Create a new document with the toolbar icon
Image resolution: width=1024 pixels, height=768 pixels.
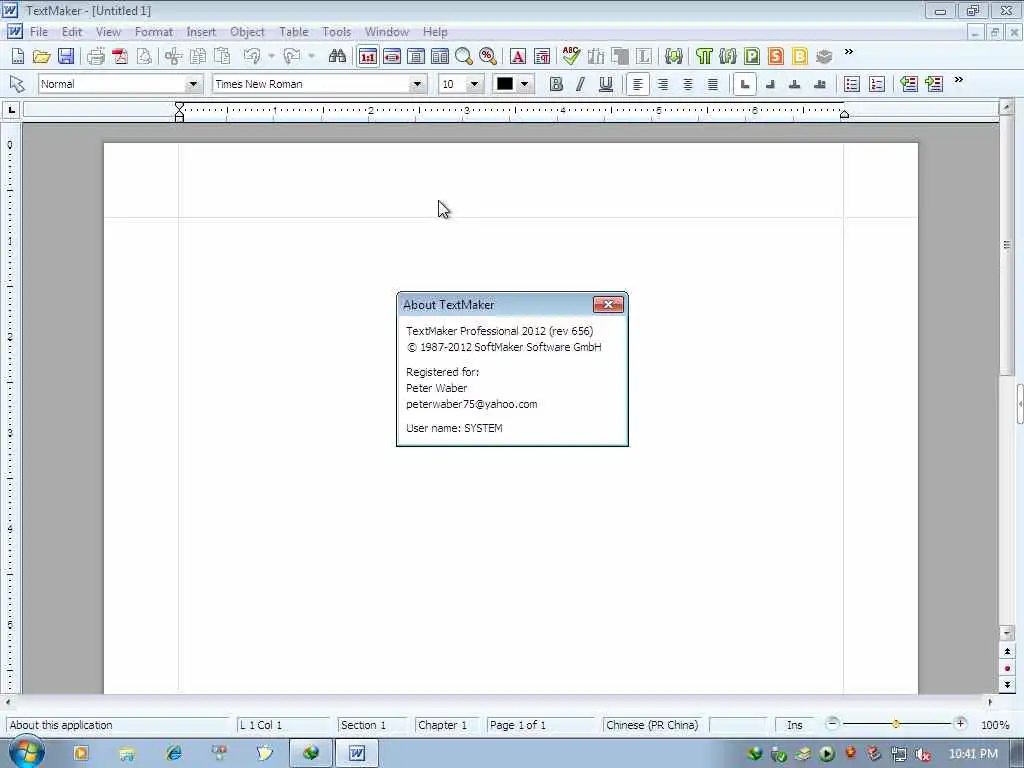[18, 57]
